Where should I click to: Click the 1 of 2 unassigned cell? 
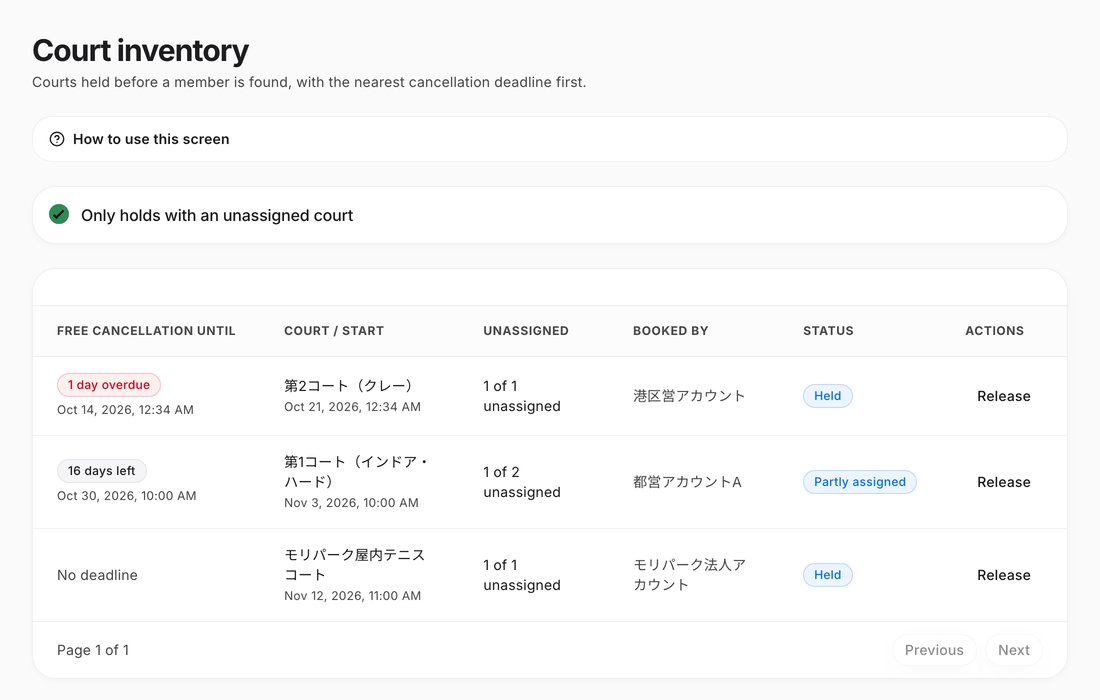pyautogui.click(x=521, y=482)
